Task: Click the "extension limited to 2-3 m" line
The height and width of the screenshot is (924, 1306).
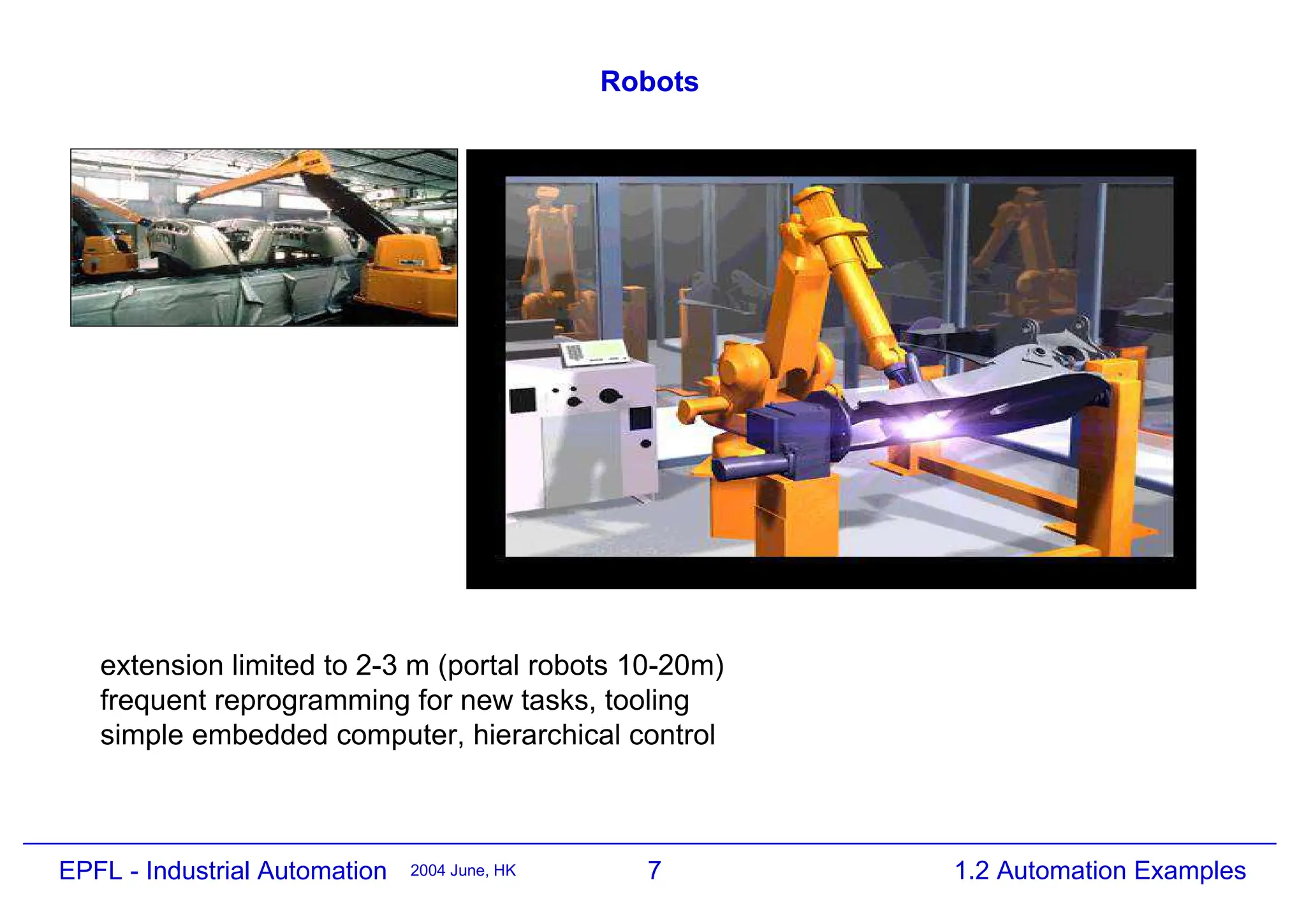Action: coord(412,666)
